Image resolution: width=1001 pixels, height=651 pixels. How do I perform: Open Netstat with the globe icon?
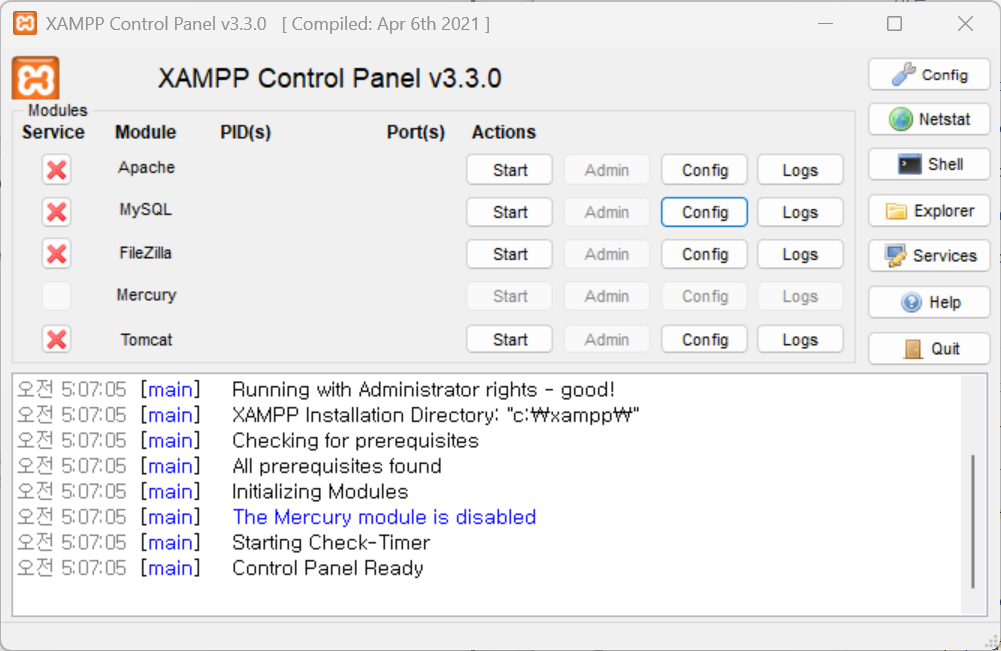(x=929, y=119)
